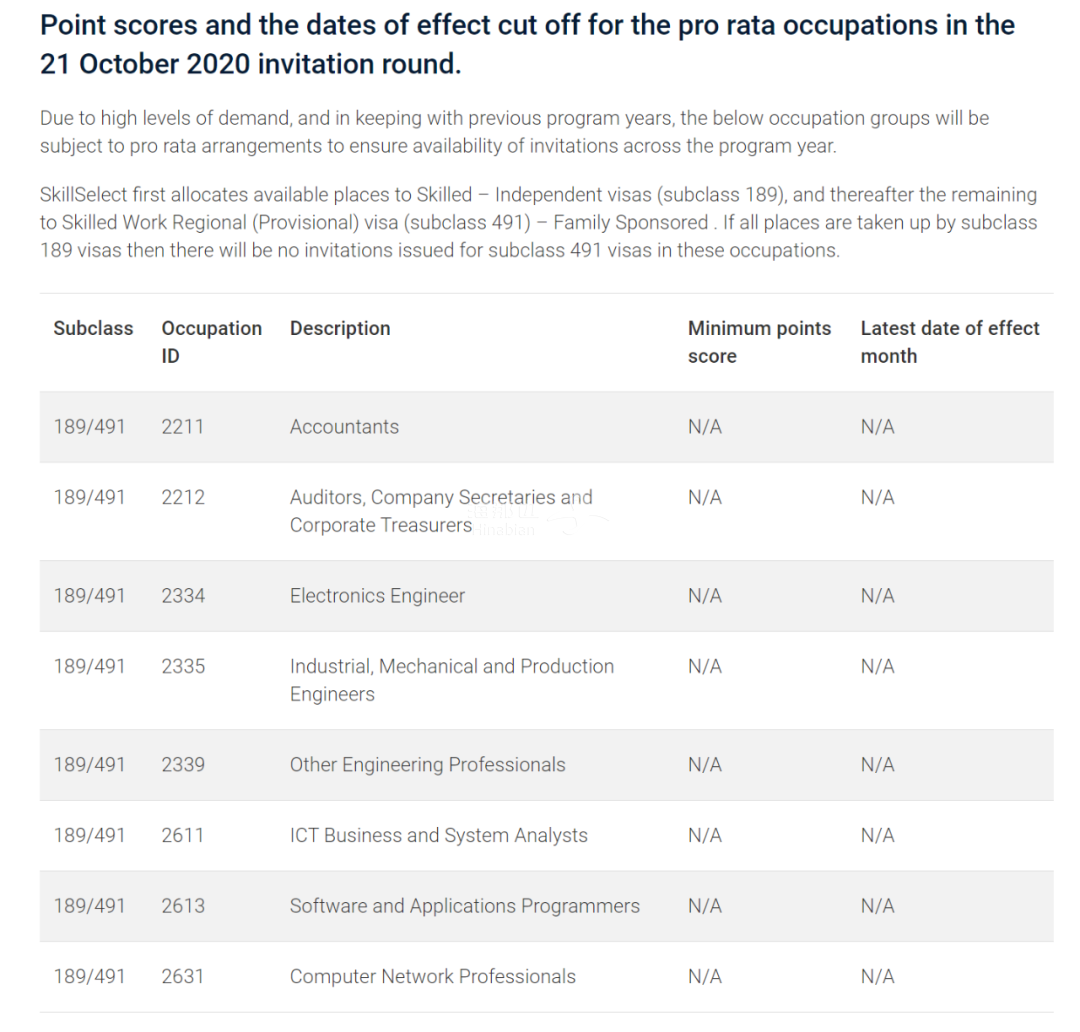Click Auditors, Company Secretaries and Corporate Treasurers
Screen dimensions: 1080x1032
tap(441, 511)
